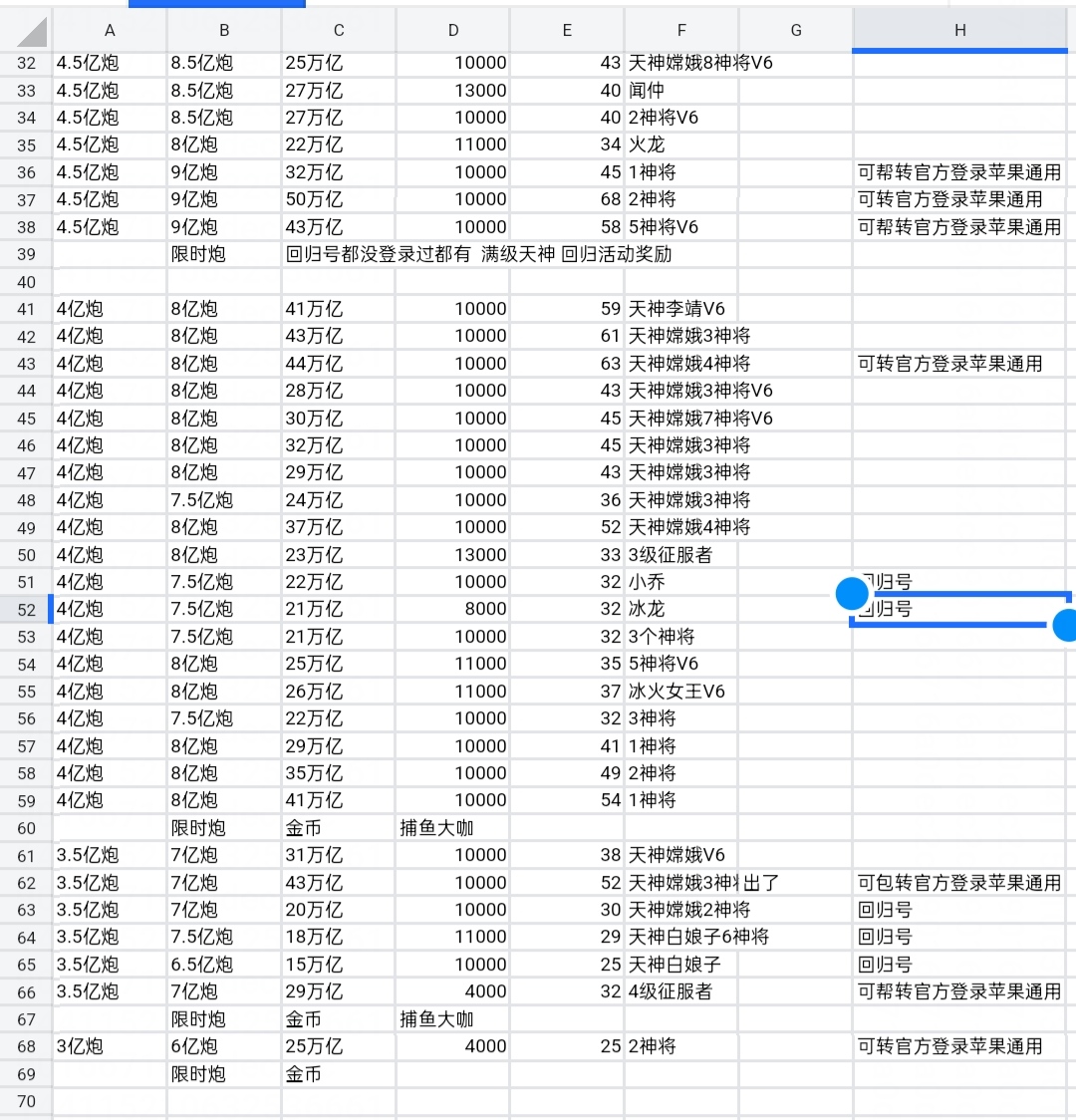This screenshot has width=1076, height=1120.
Task: Select the 50万亿 cell
Action: pos(339,199)
